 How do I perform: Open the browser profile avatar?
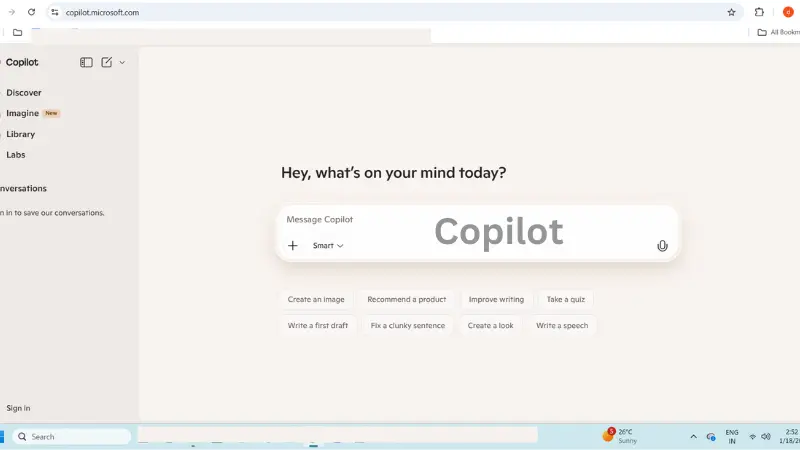pos(788,12)
